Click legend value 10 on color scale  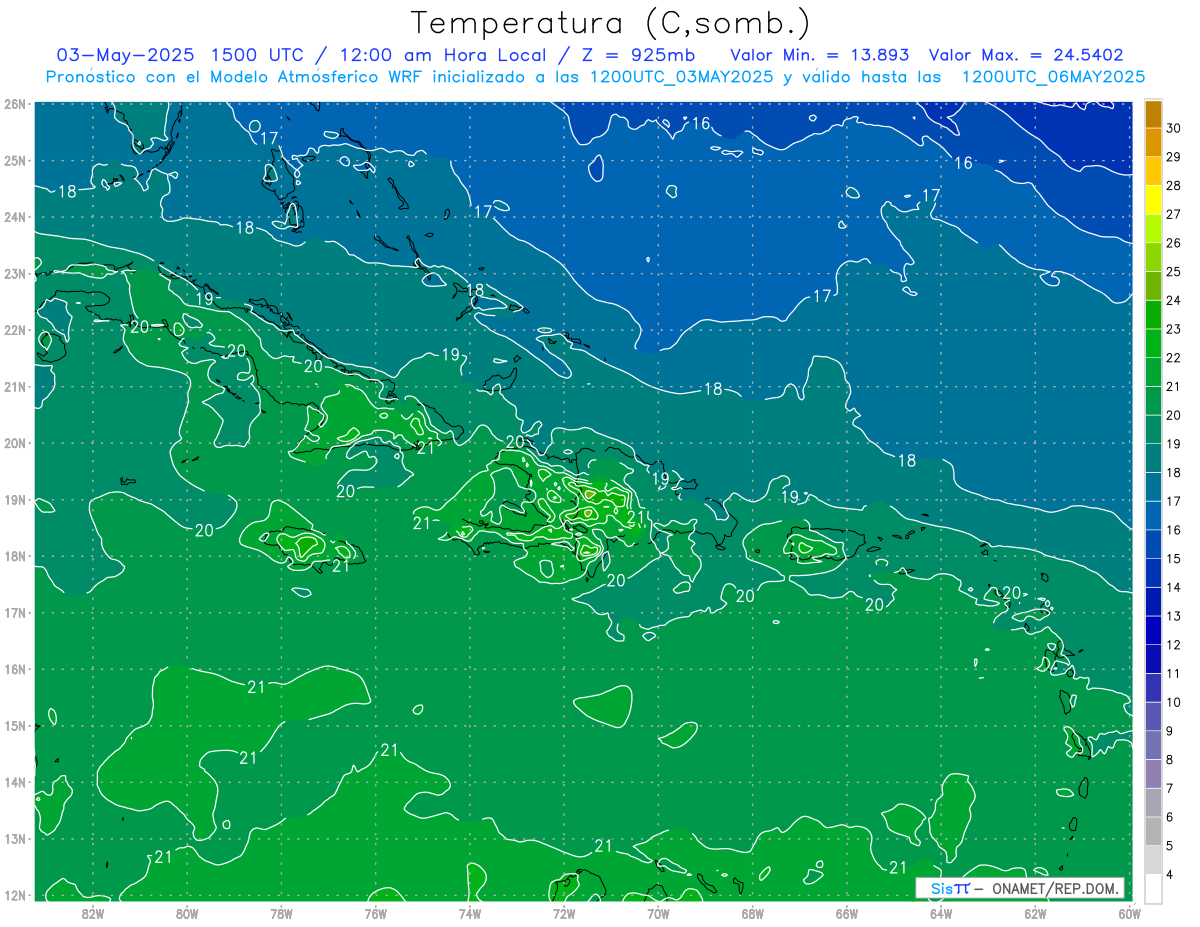[1174, 702]
